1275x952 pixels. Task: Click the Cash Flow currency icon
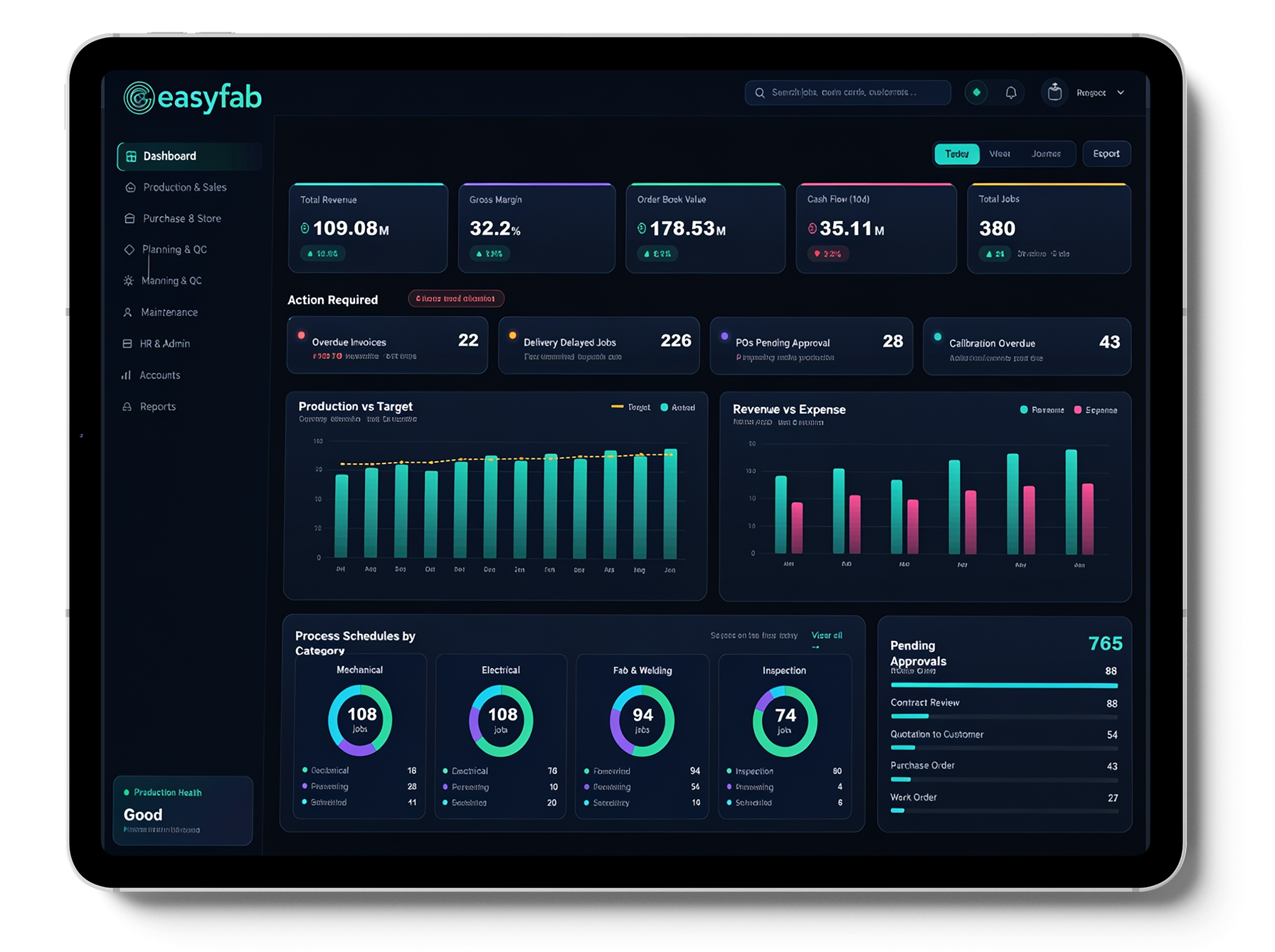(x=813, y=228)
